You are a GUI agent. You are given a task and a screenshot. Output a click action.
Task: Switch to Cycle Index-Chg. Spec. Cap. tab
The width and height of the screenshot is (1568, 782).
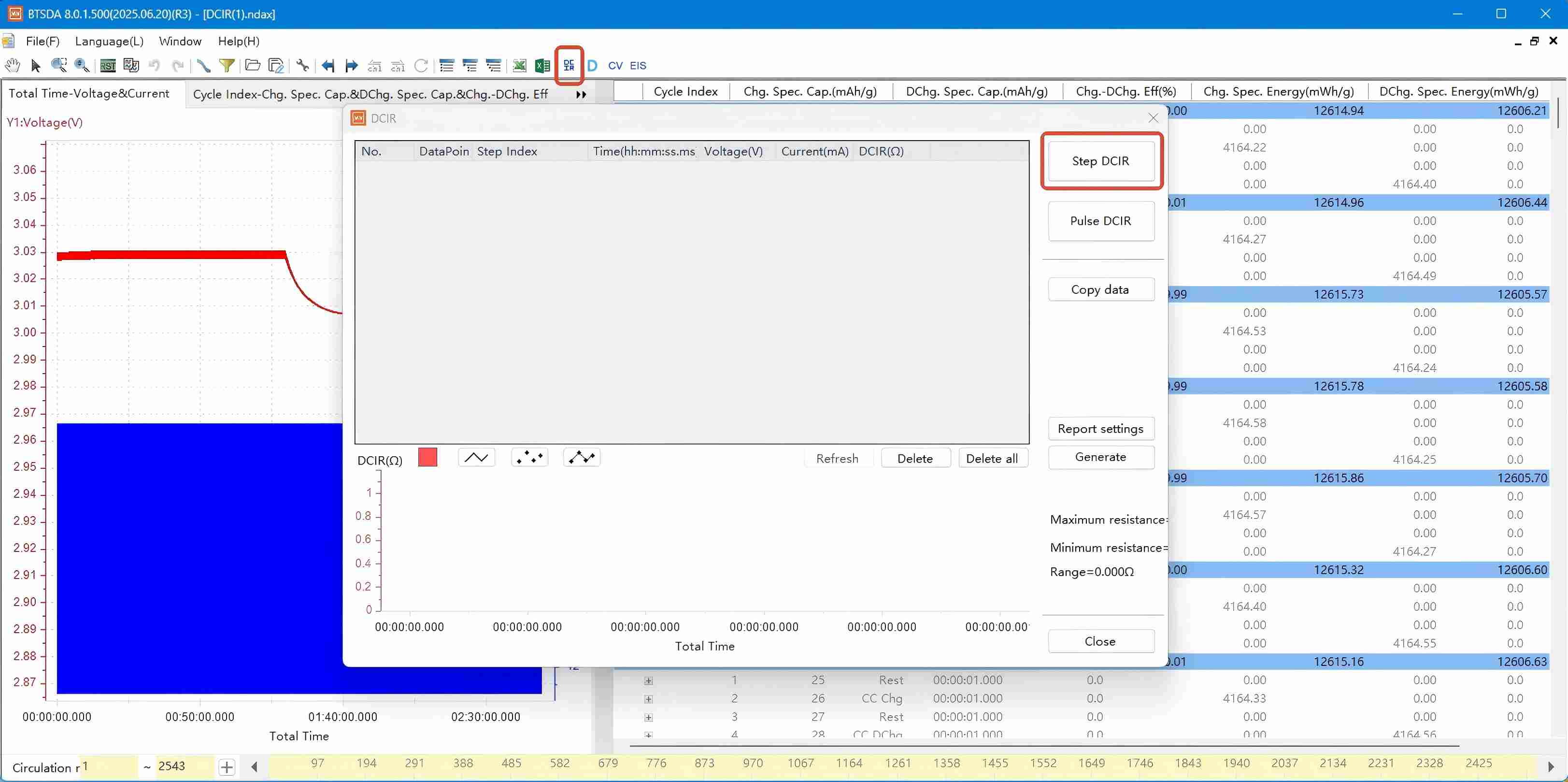(371, 94)
